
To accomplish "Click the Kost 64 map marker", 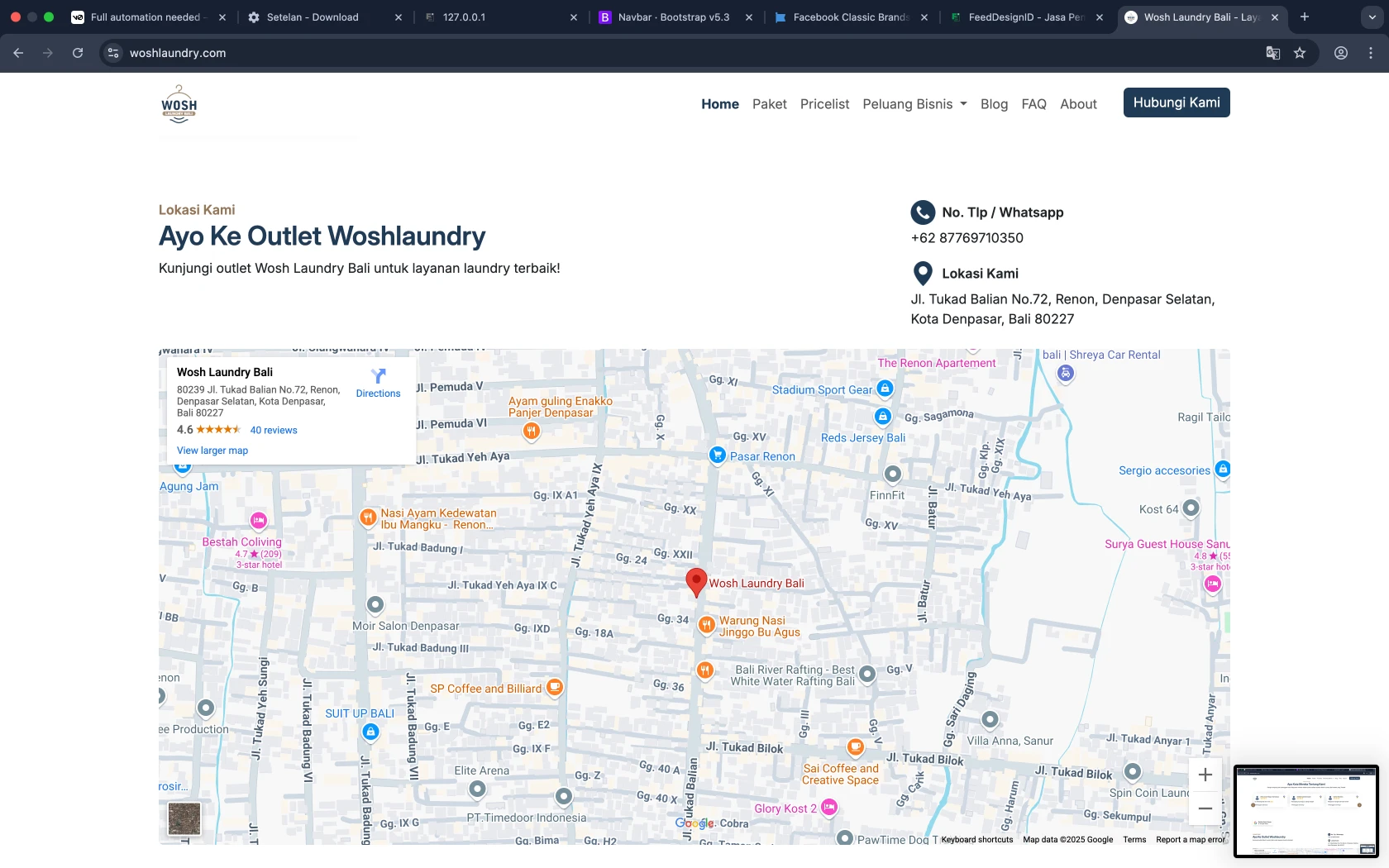I will (1191, 508).
